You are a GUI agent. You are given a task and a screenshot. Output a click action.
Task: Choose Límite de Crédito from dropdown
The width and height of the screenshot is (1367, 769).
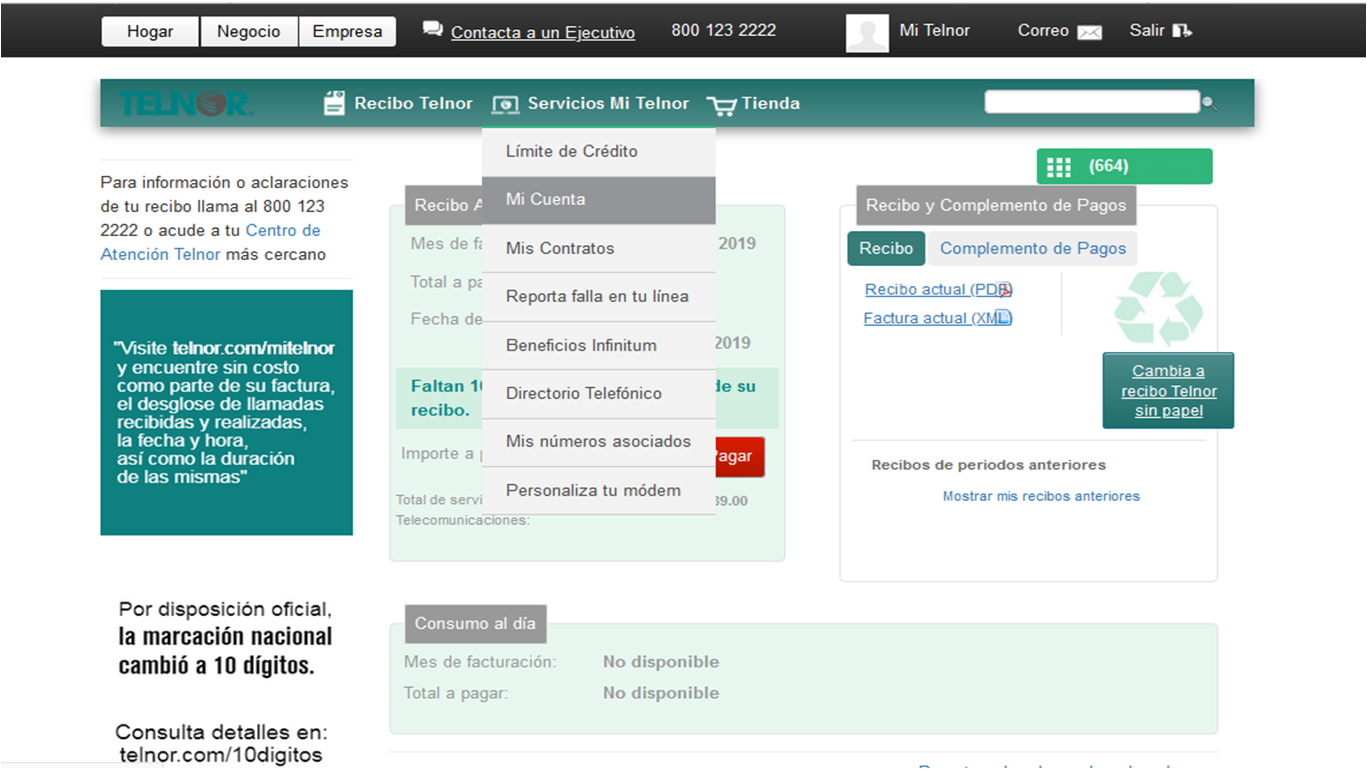(598, 152)
